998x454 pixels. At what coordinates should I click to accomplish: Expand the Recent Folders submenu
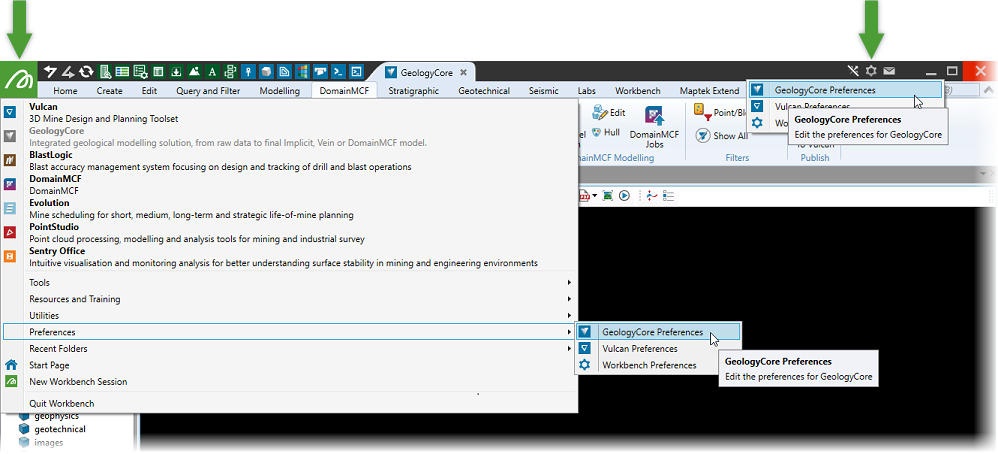point(290,348)
